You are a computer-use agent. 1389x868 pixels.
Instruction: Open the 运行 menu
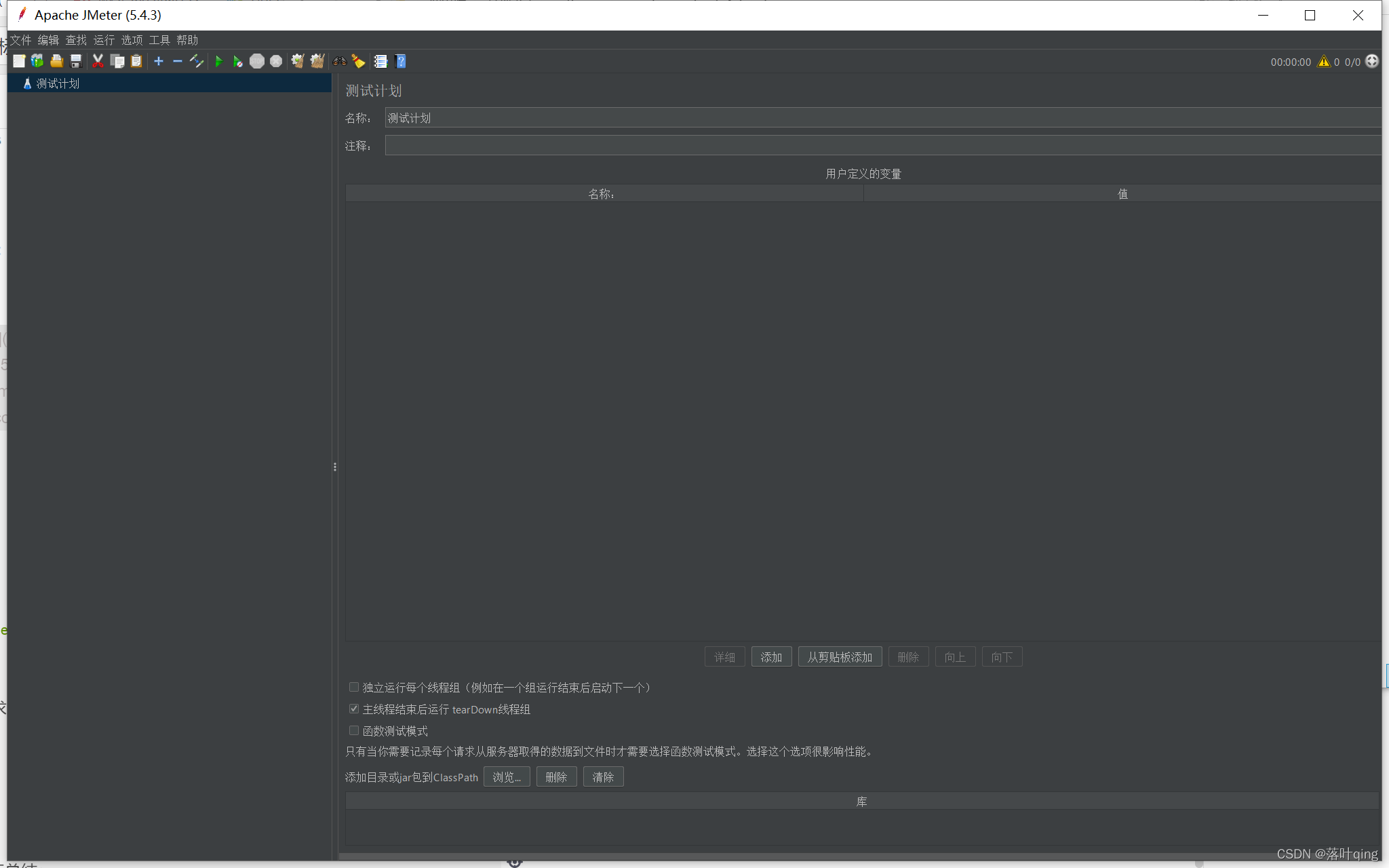104,40
